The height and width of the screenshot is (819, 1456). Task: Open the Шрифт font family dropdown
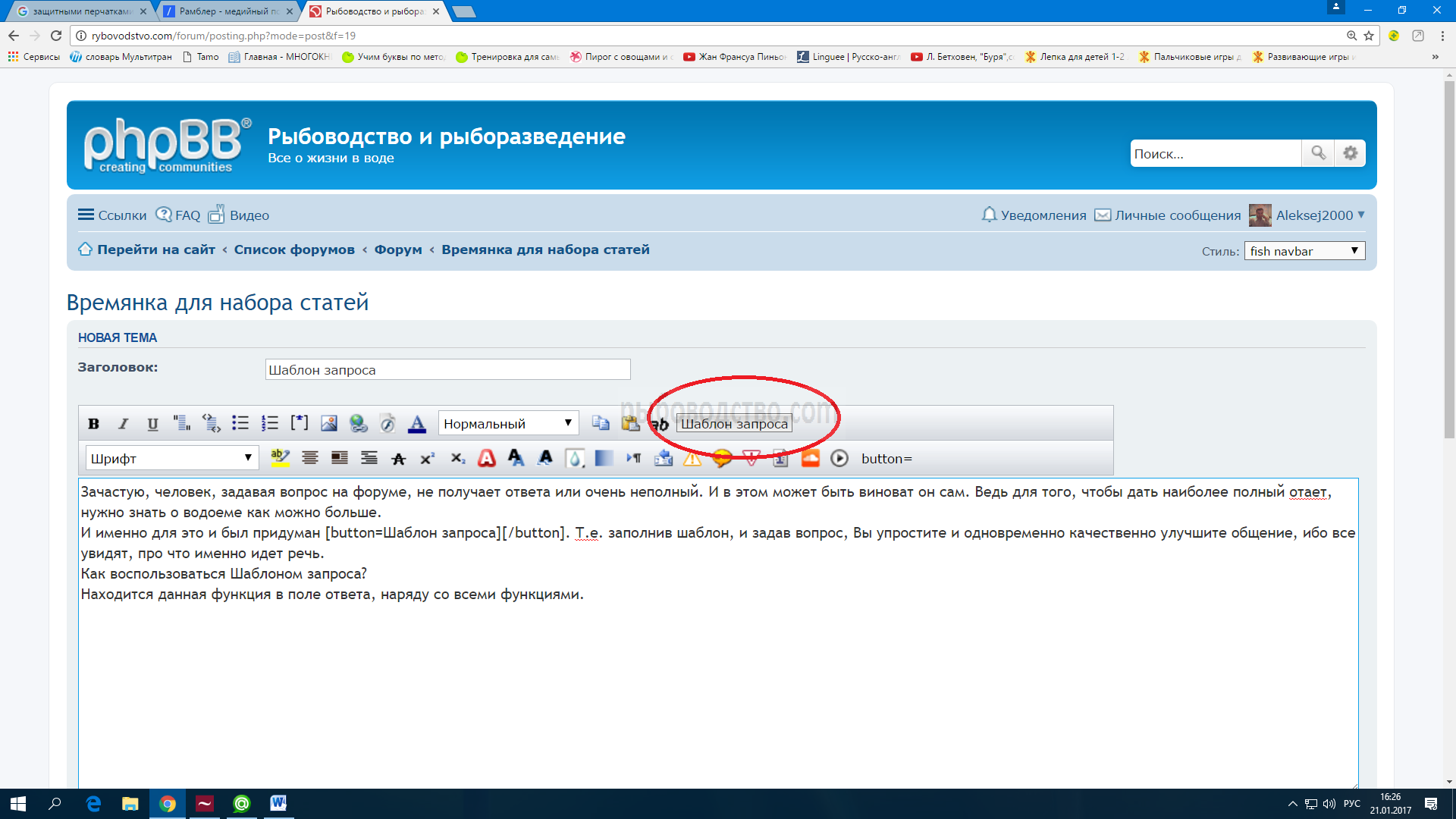coord(171,458)
